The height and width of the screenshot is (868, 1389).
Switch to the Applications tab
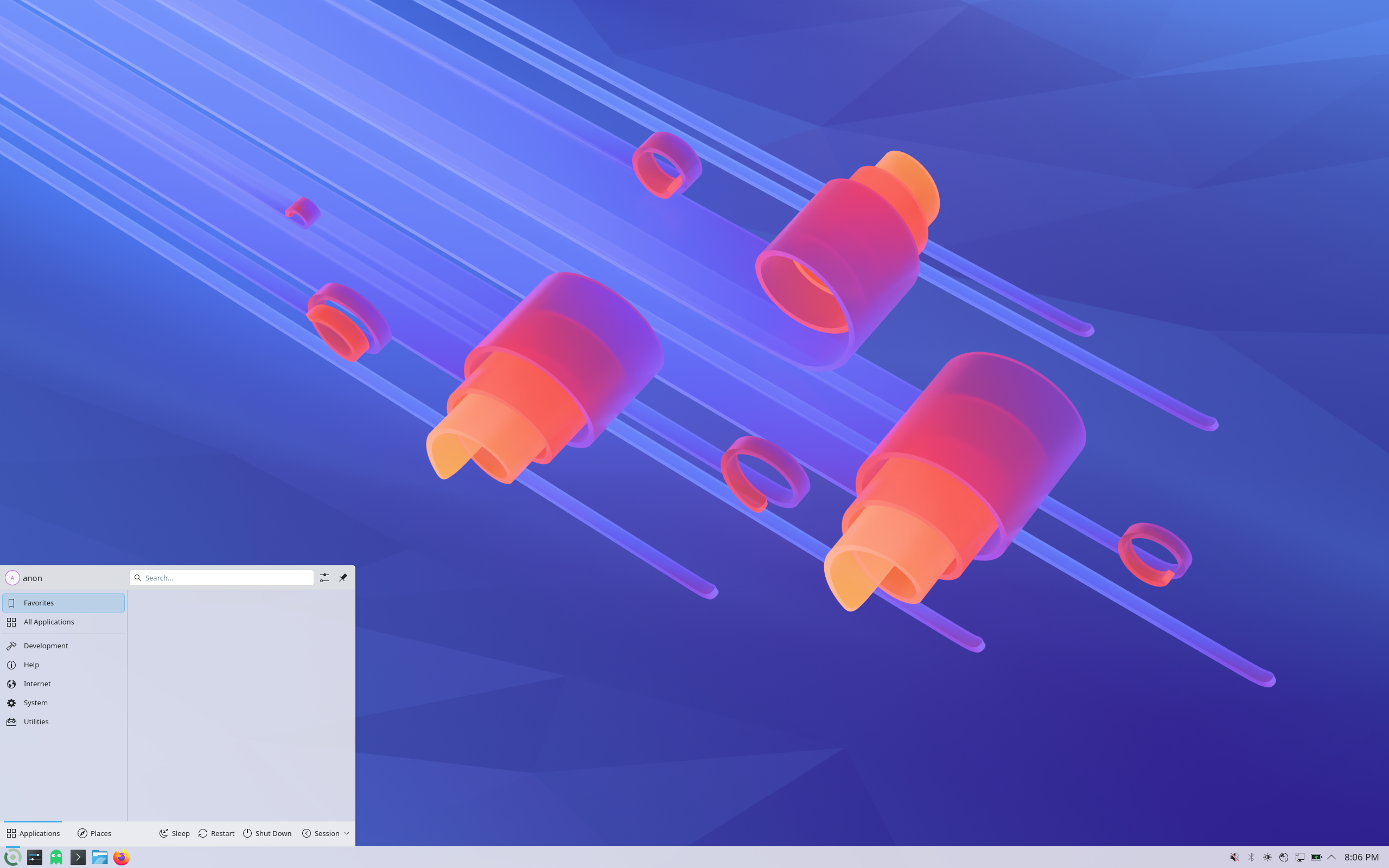(33, 833)
